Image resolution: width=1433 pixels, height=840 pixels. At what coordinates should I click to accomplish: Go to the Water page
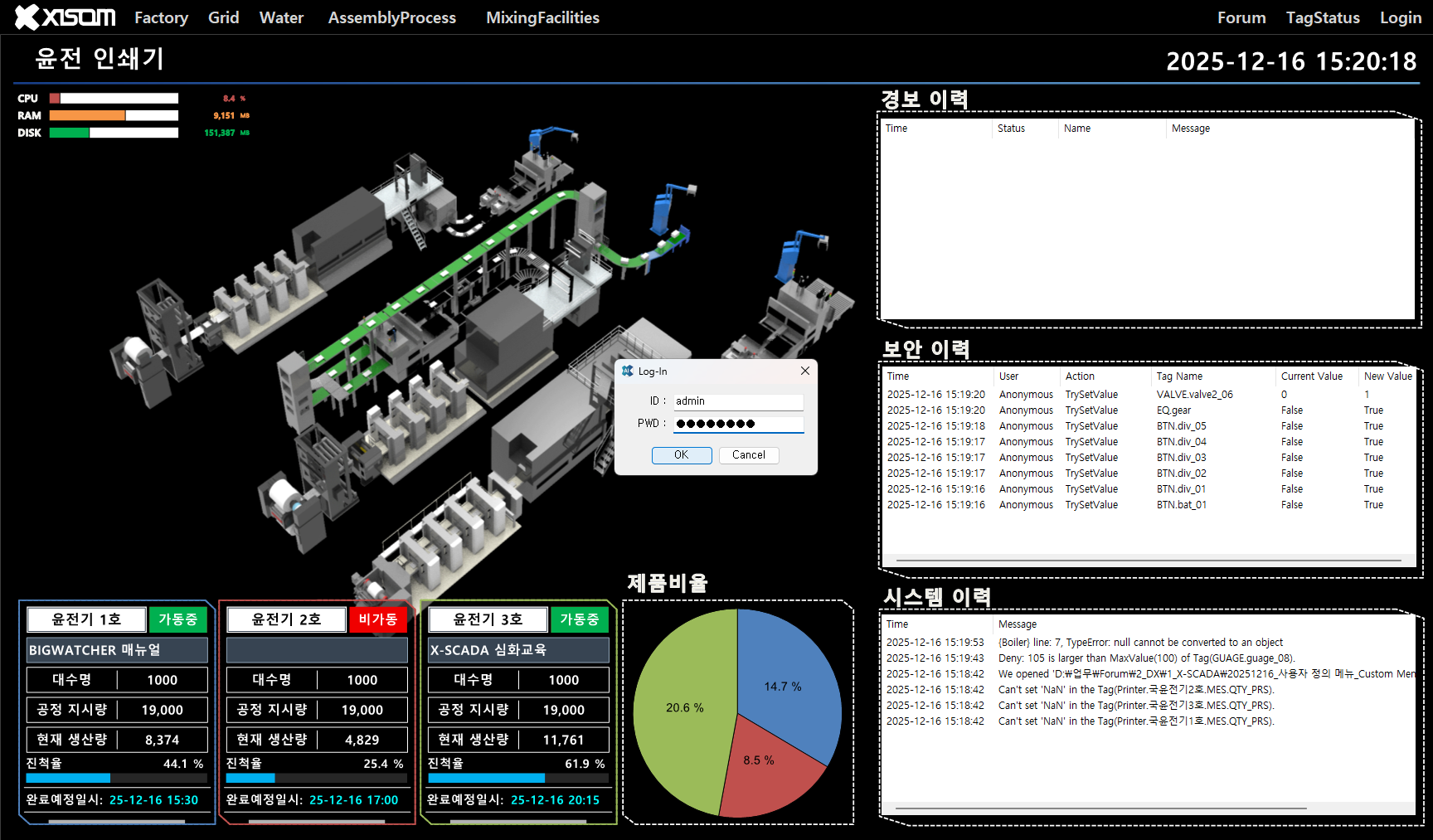281,17
